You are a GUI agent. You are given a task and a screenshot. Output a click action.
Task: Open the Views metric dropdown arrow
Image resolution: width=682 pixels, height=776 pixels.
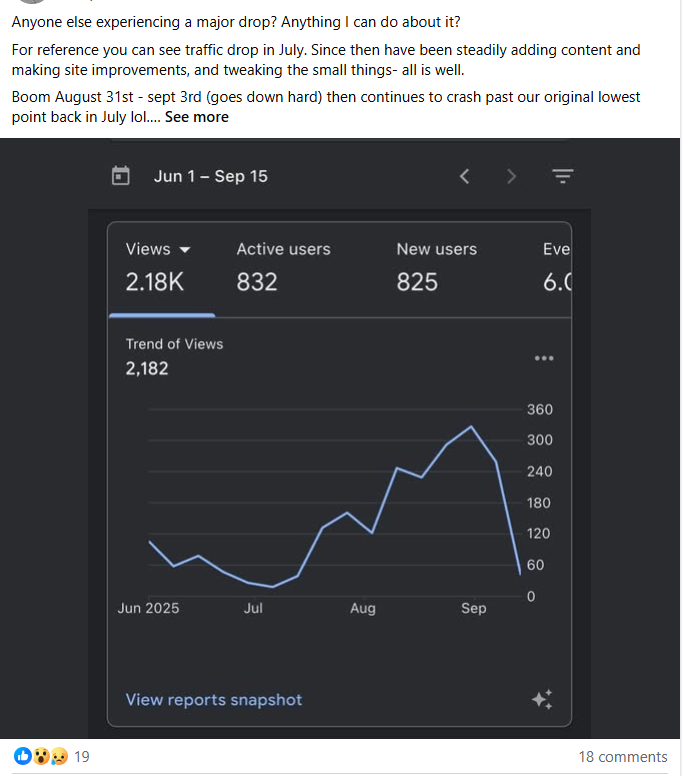click(184, 250)
